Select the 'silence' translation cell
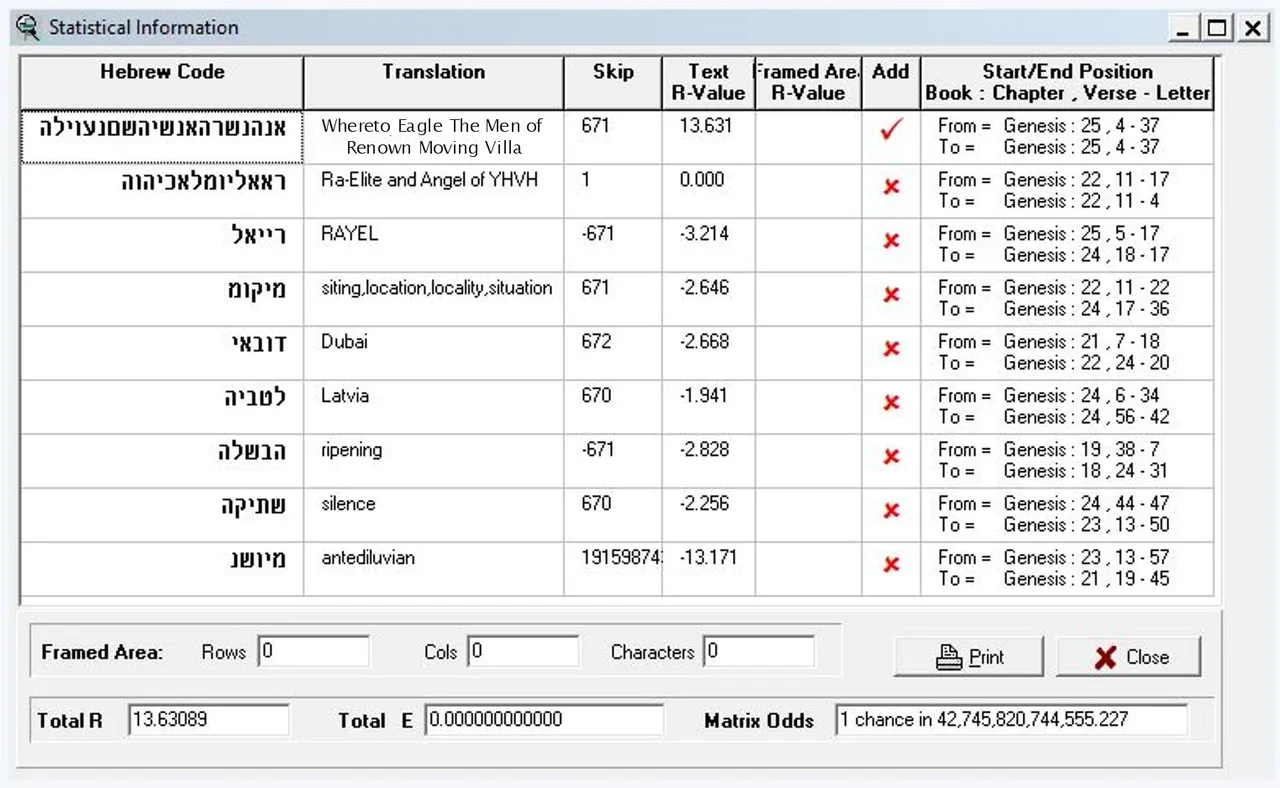 (433, 515)
